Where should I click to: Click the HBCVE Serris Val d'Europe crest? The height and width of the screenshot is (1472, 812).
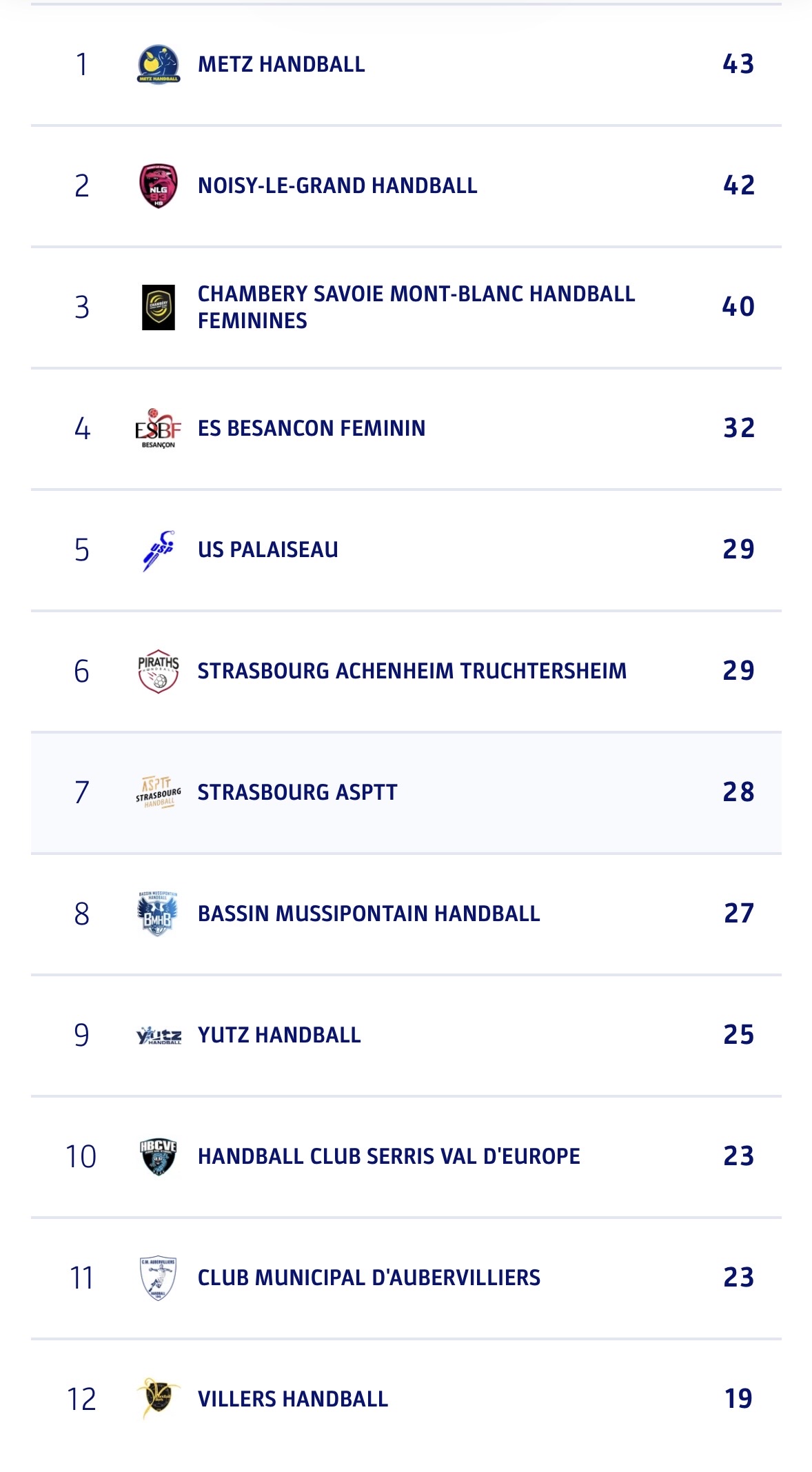coord(159,1156)
